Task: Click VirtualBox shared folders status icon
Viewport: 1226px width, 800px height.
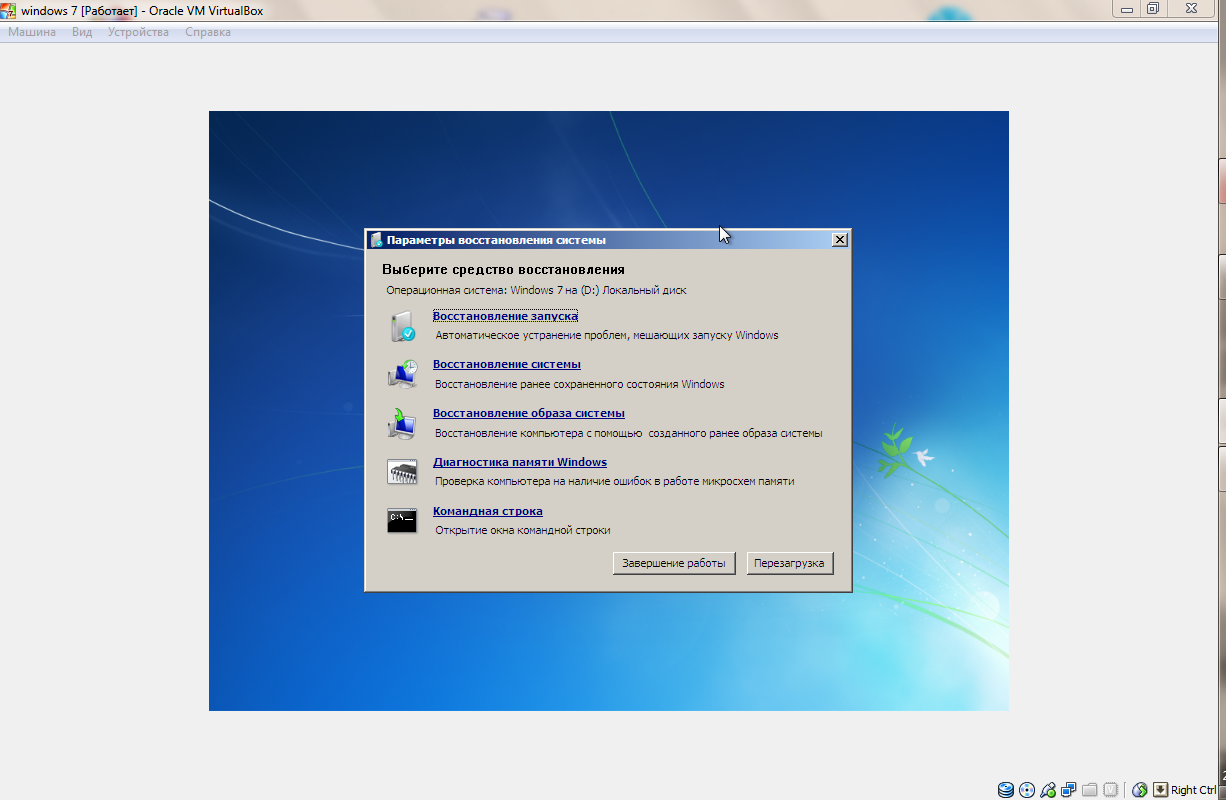Action: point(1090,790)
